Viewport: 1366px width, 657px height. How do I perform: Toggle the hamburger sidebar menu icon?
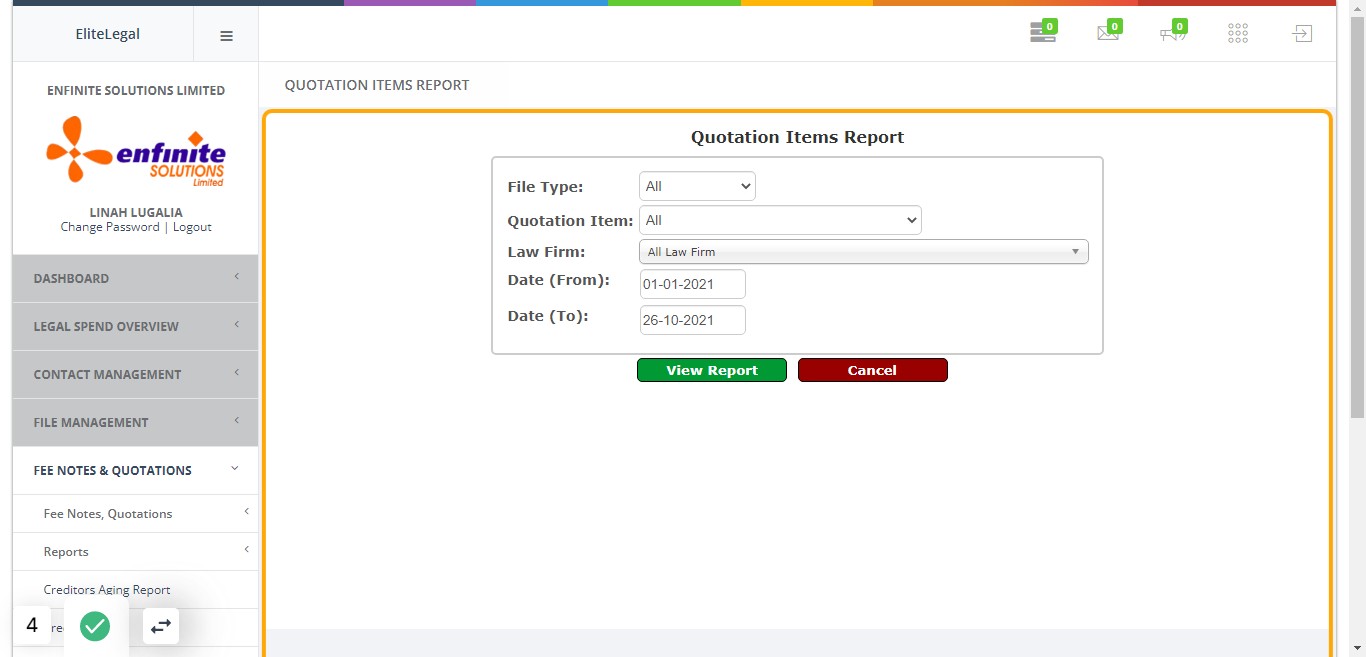(x=226, y=35)
